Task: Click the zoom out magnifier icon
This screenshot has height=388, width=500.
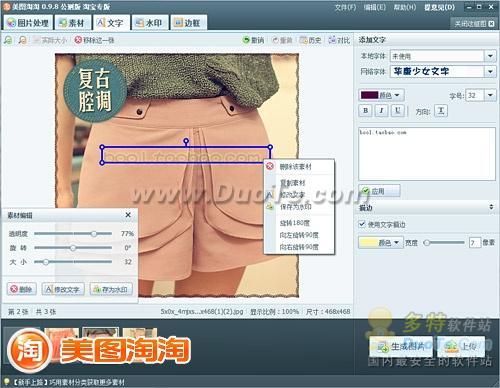Action: (22, 40)
